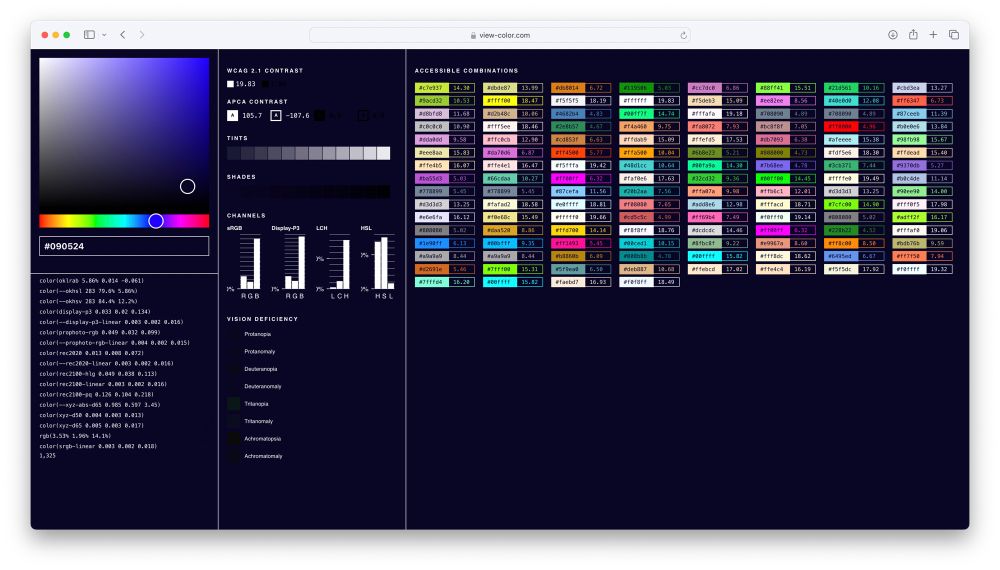This screenshot has width=1000, height=570.
Task: Pick the #88ff41 green combination
Action: click(786, 88)
